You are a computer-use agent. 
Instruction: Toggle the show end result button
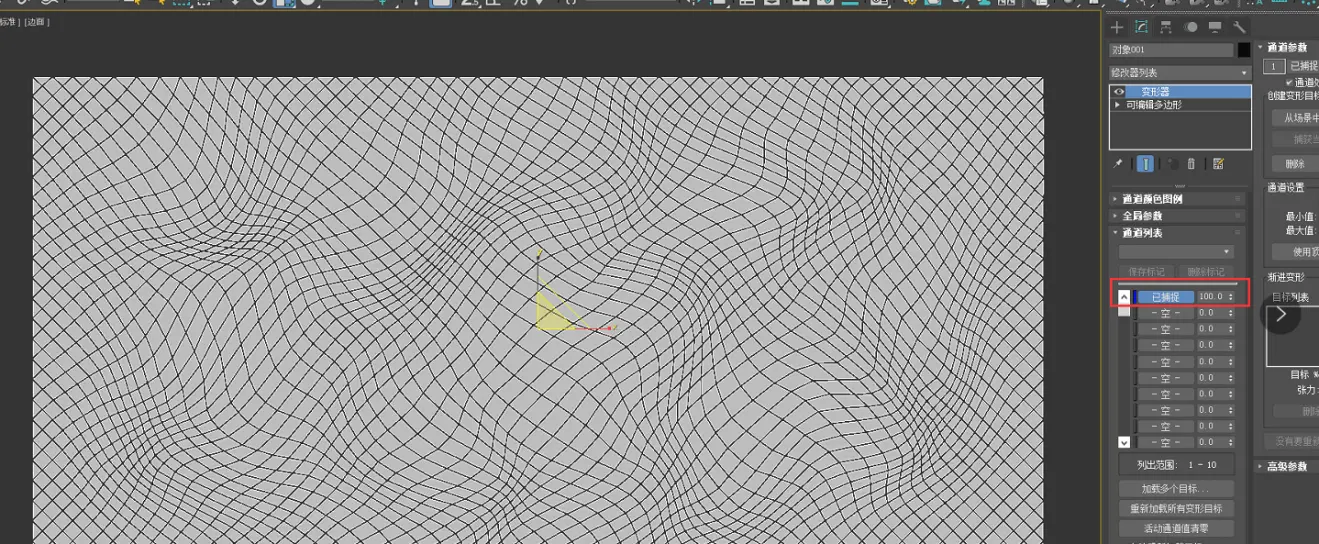(x=1145, y=164)
